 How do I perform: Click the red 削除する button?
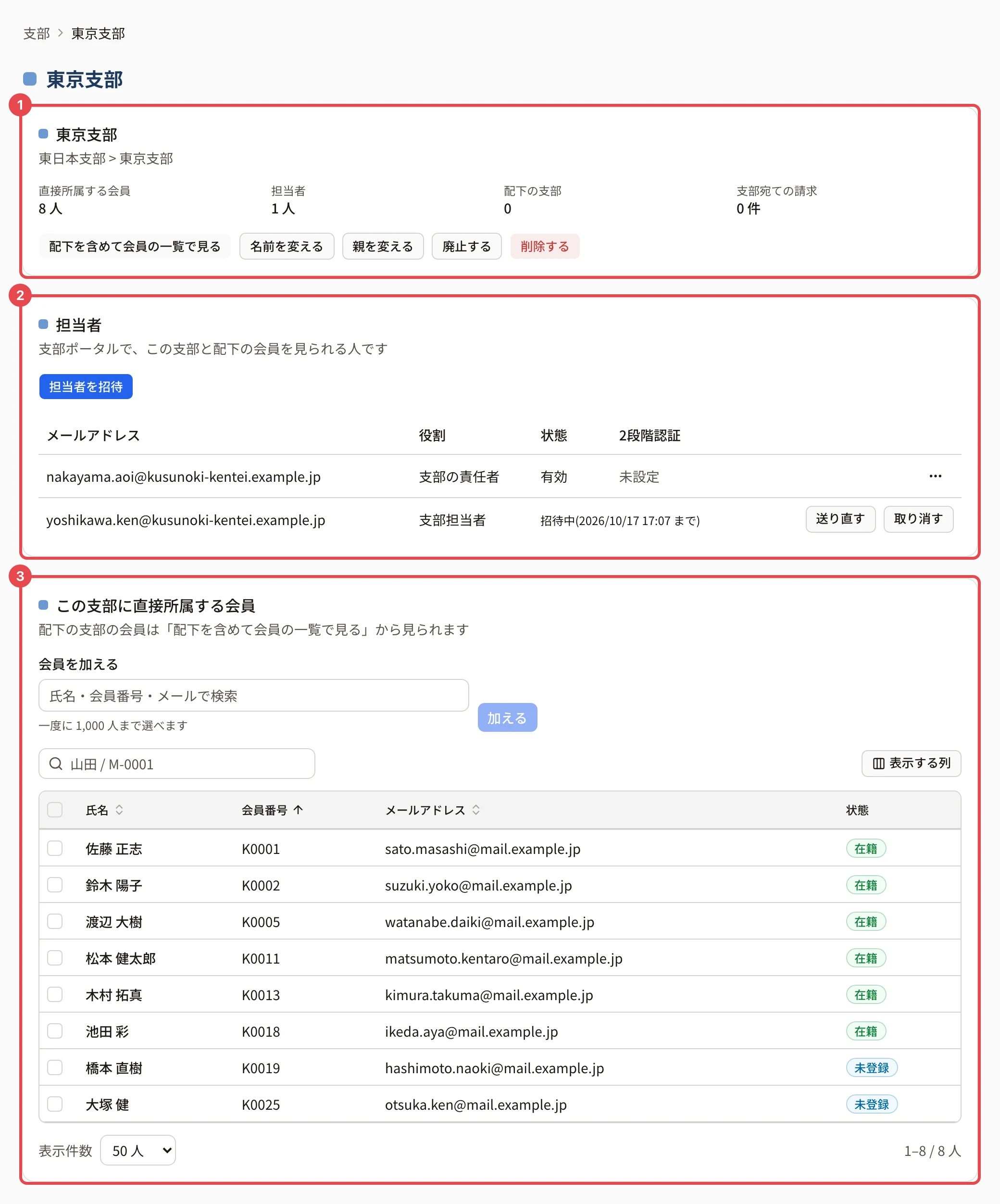pos(545,247)
